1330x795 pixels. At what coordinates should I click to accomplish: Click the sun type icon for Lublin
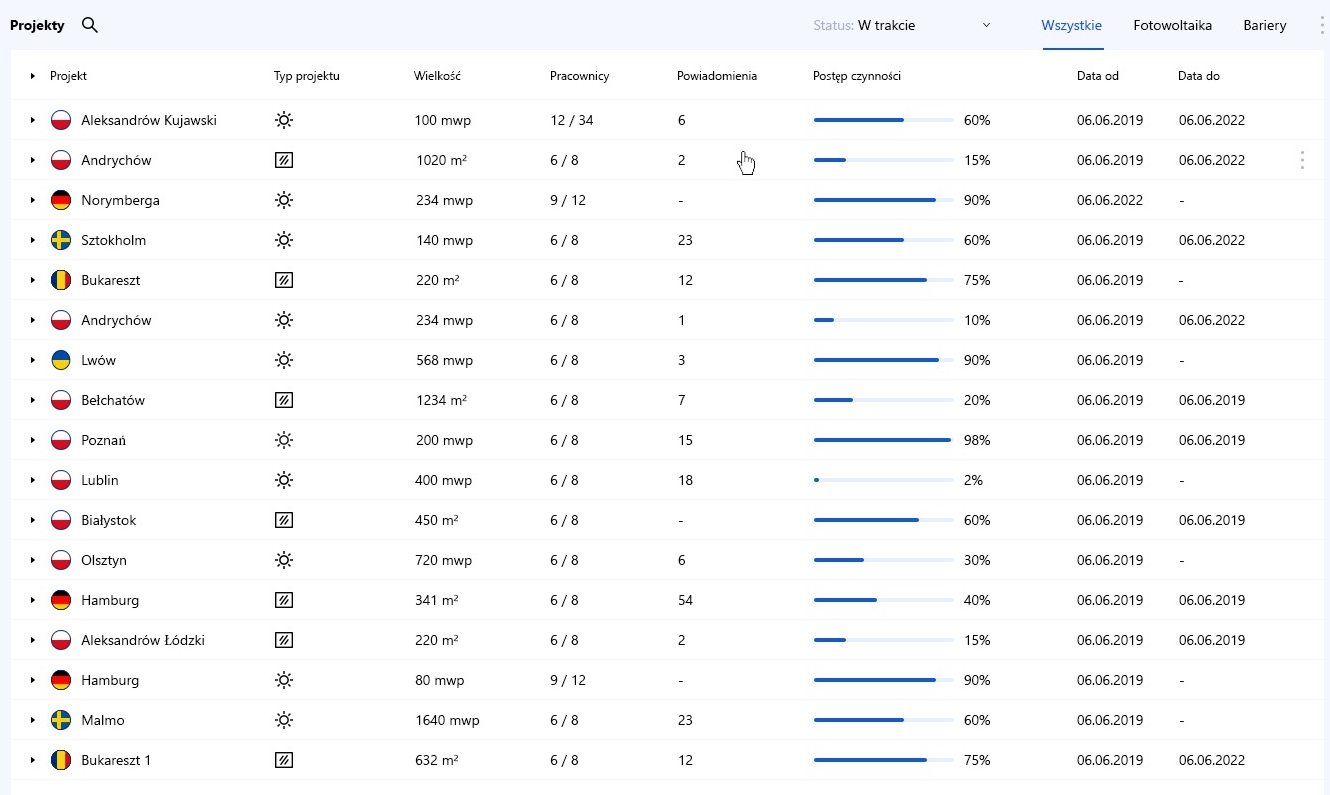tap(284, 480)
